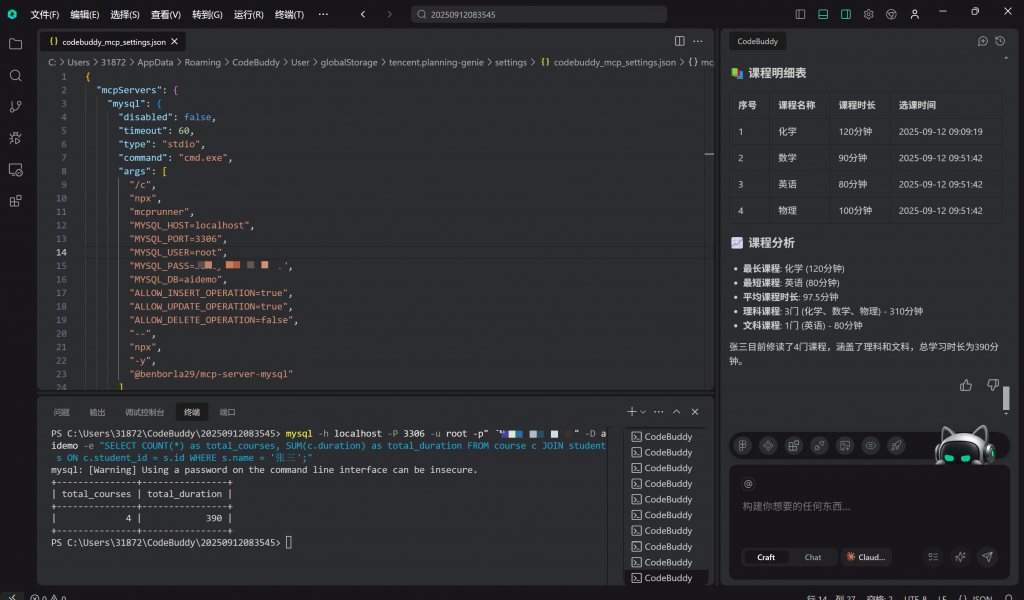Viewport: 1024px width, 600px height.
Task: Send the message with paper plane button
Action: tap(987, 557)
